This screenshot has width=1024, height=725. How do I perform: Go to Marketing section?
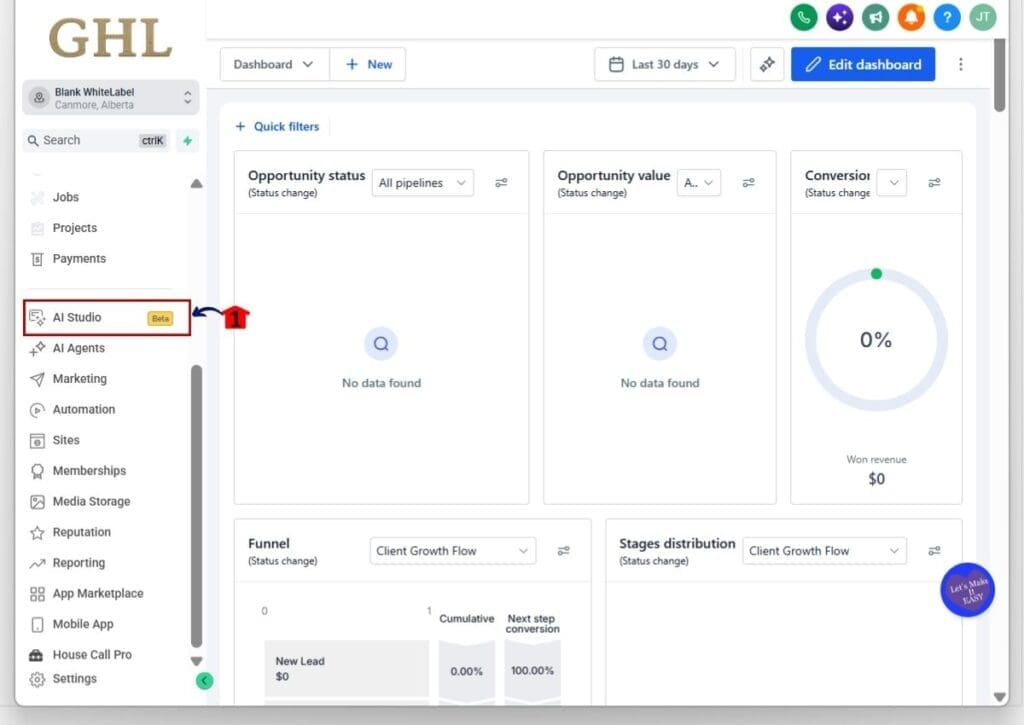(x=79, y=378)
